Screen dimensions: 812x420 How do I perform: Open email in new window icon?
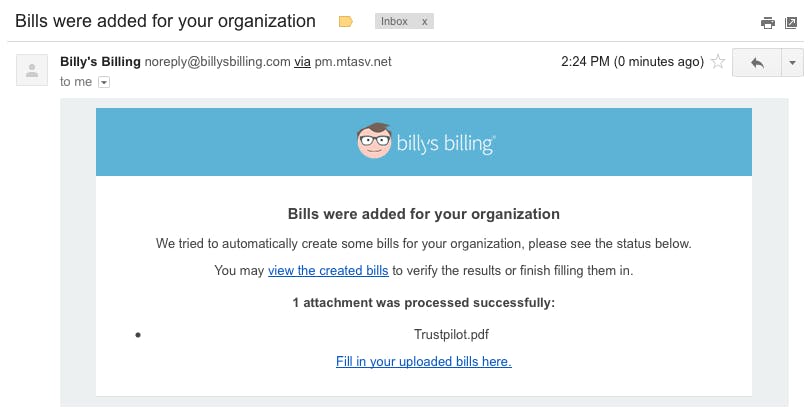point(791,23)
